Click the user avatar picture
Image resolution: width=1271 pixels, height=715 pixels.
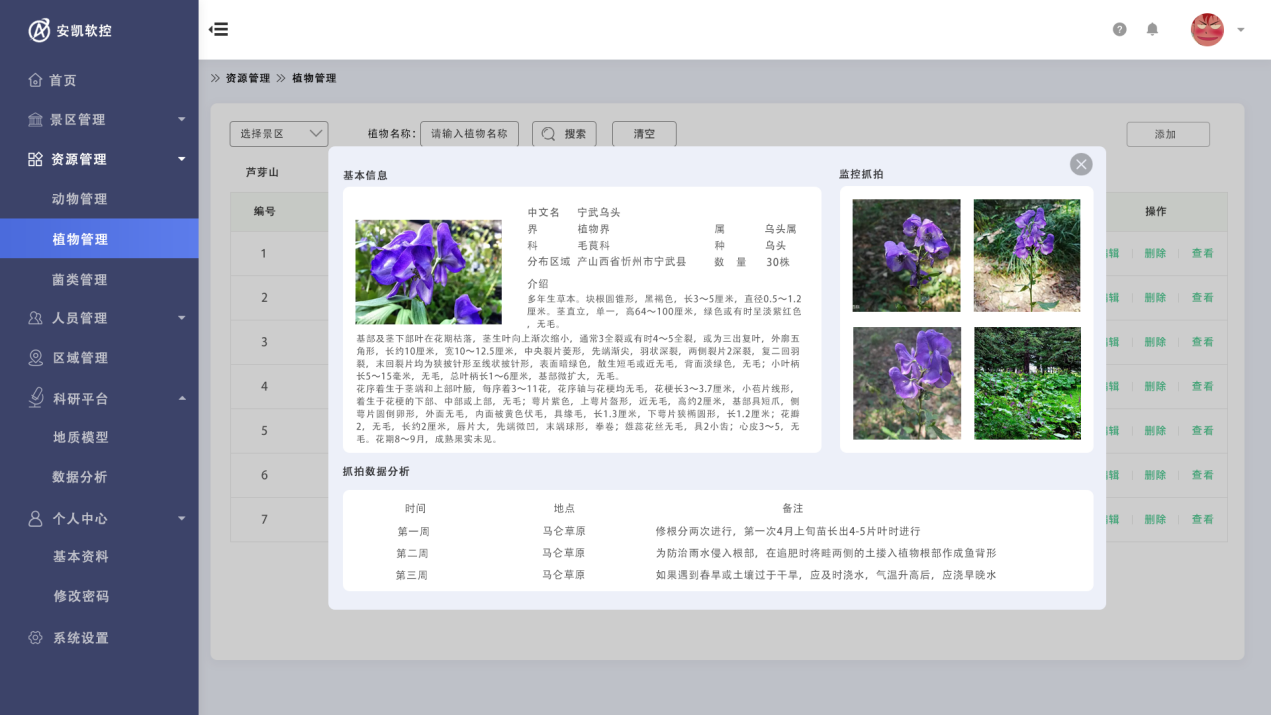pyautogui.click(x=1207, y=29)
